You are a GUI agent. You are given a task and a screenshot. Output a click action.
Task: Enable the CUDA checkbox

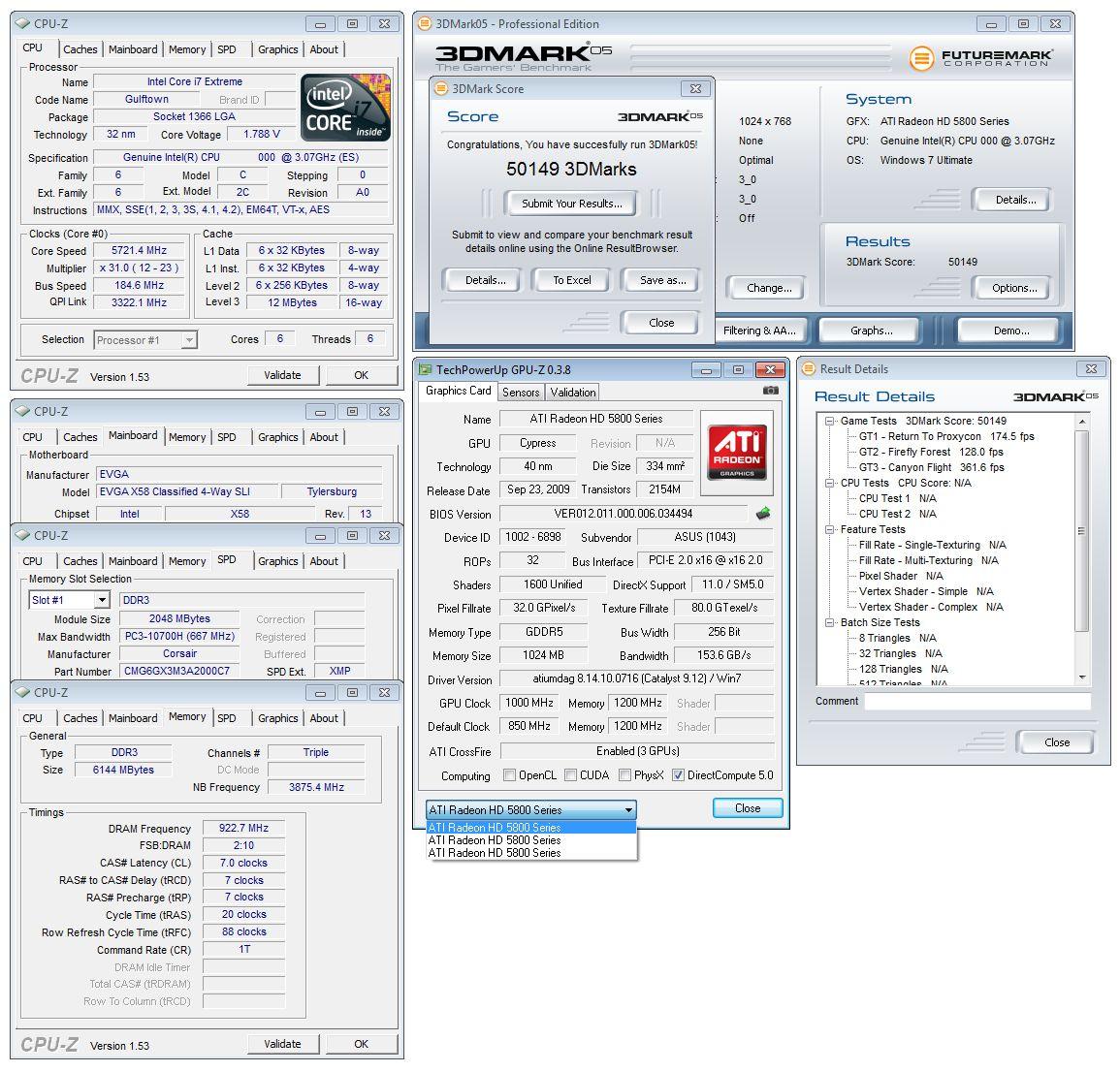point(571,774)
